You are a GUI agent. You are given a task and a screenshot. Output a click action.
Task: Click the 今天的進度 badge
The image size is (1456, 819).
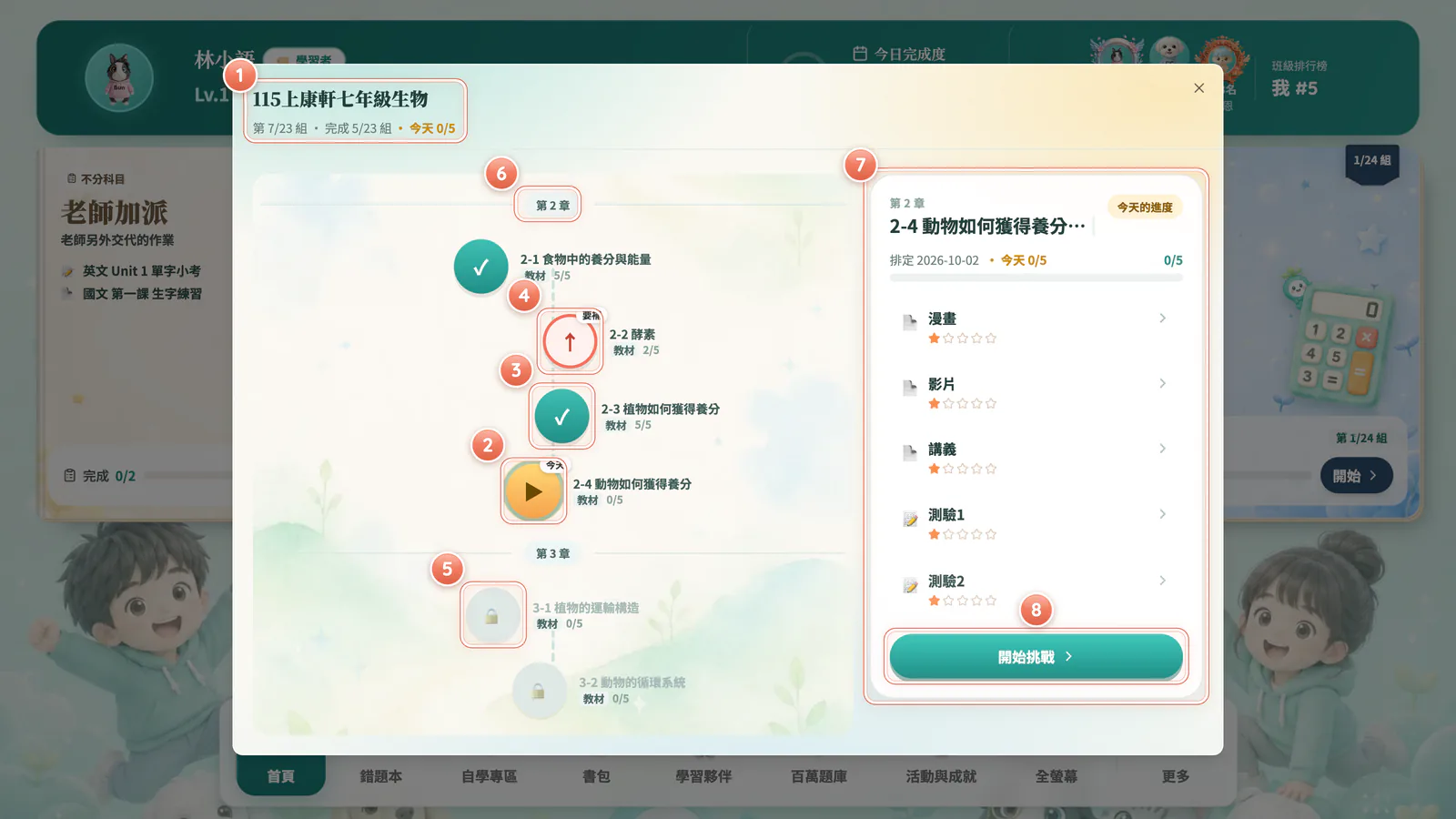click(1145, 207)
